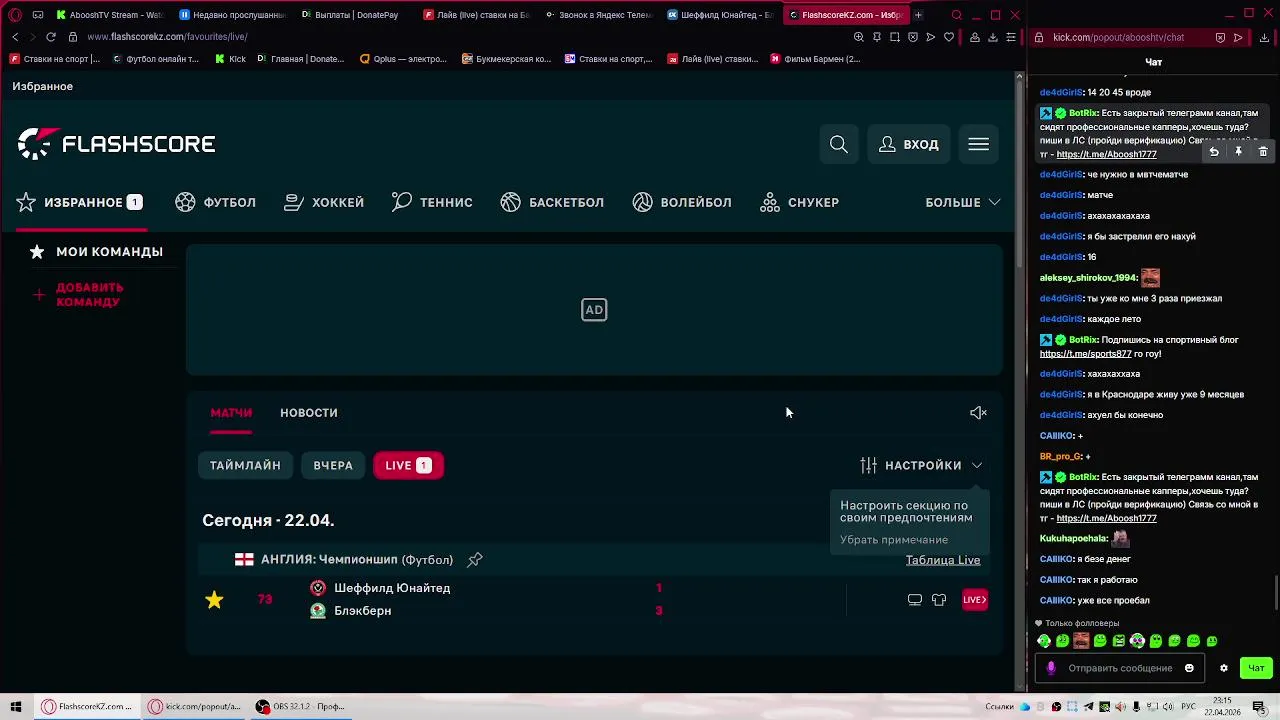The image size is (1280, 720).
Task: Toggle the sound mute icon
Action: [x=978, y=413]
